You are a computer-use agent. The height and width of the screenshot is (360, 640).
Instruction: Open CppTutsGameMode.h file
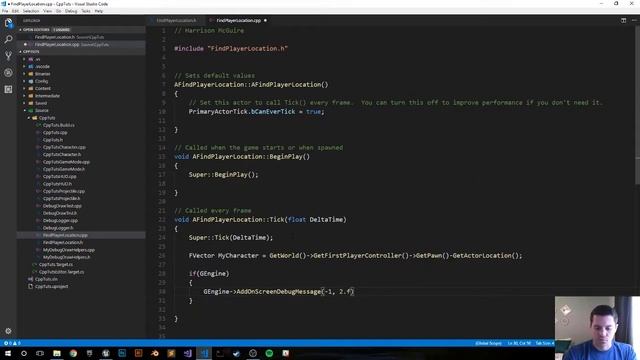click(64, 169)
